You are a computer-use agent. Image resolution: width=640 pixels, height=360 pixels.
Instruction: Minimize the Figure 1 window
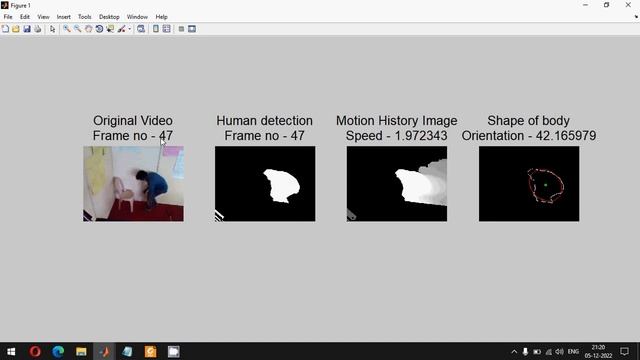586,5
